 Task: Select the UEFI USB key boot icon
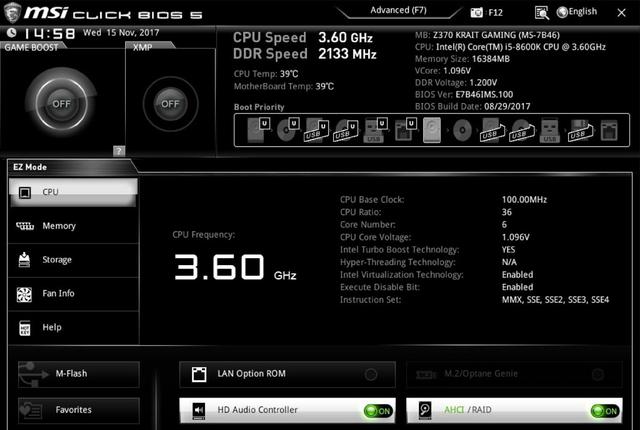point(376,130)
